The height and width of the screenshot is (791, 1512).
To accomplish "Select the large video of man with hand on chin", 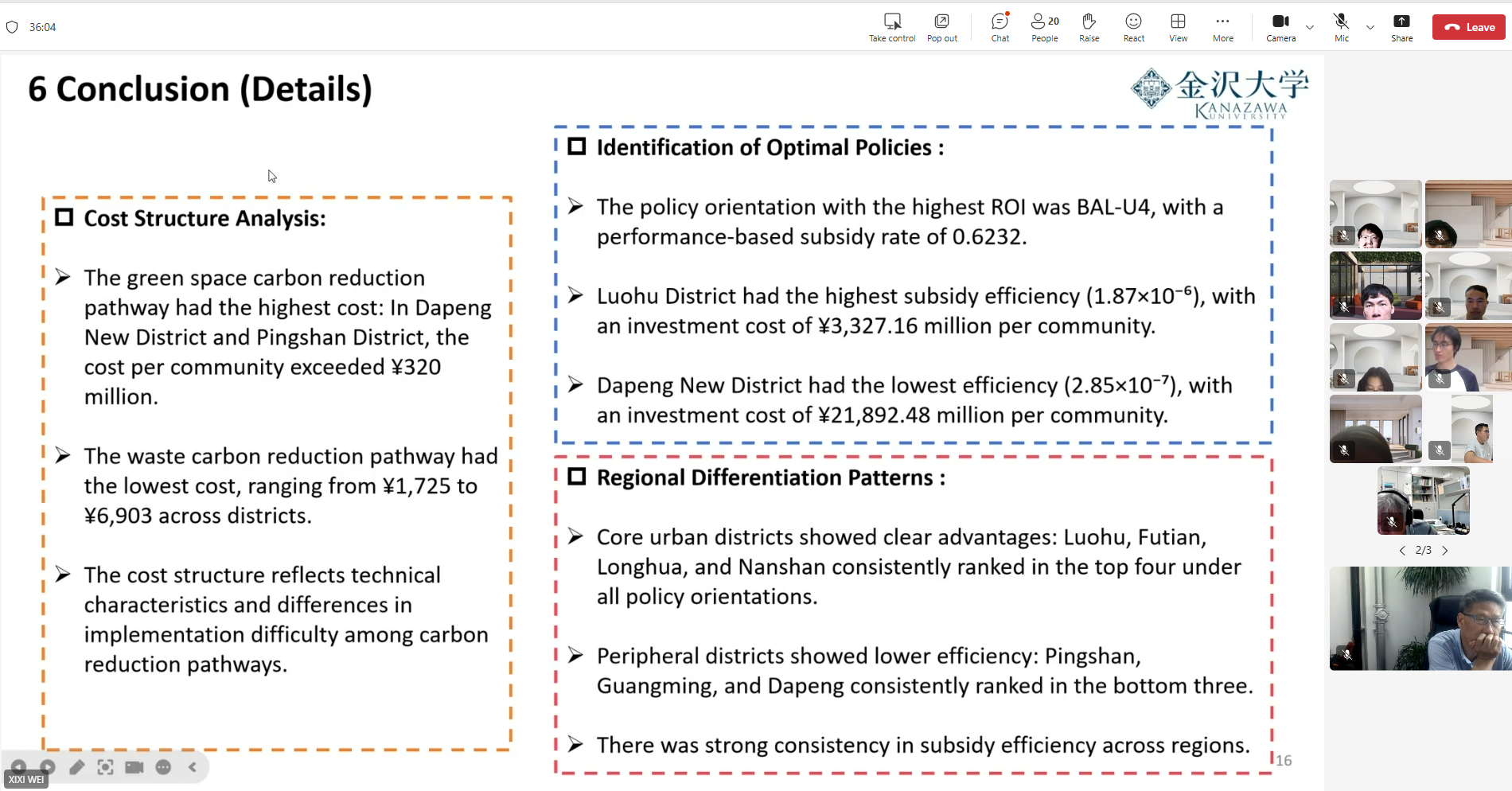I will (x=1420, y=618).
